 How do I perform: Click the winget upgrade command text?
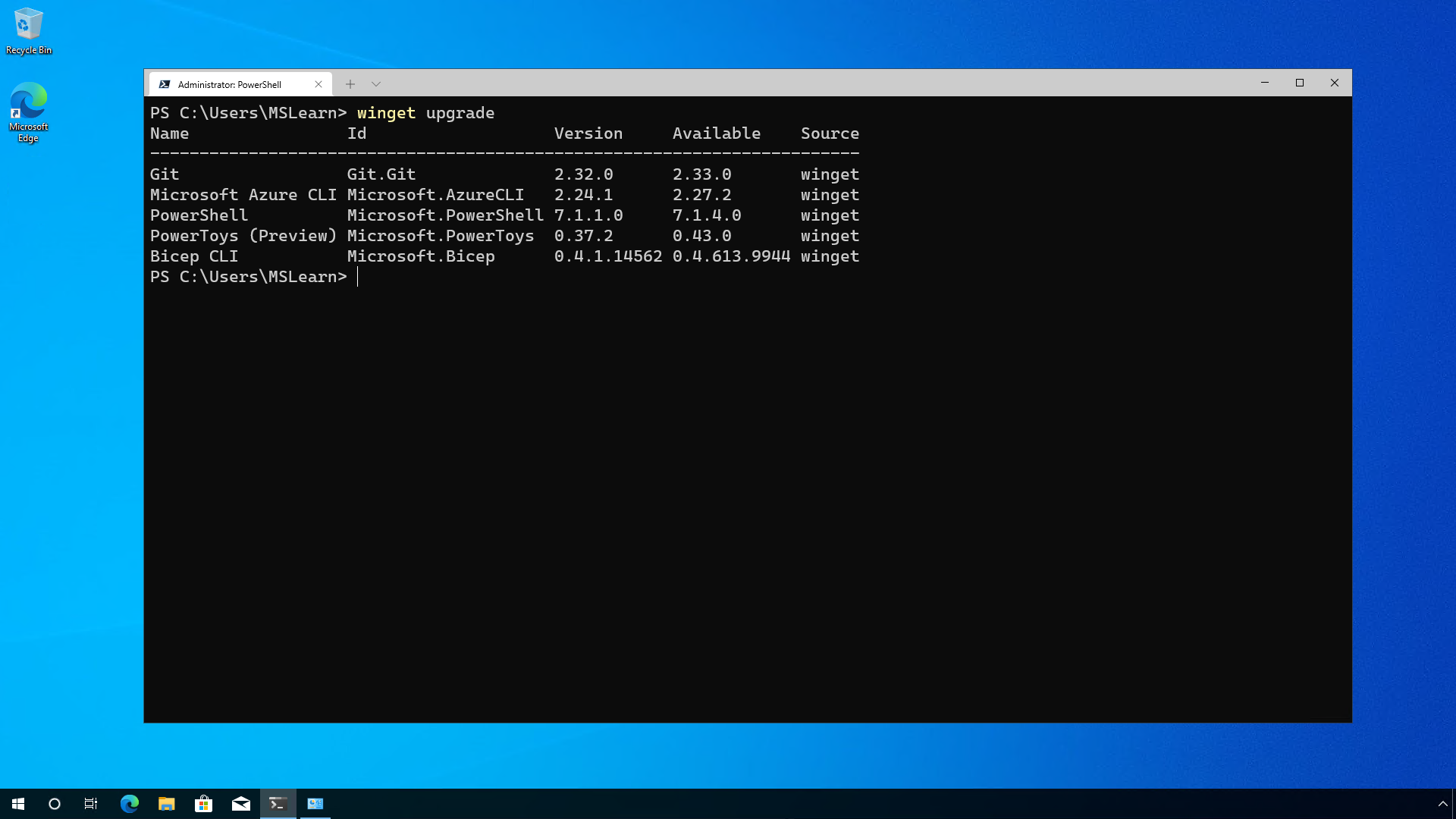coord(425,113)
